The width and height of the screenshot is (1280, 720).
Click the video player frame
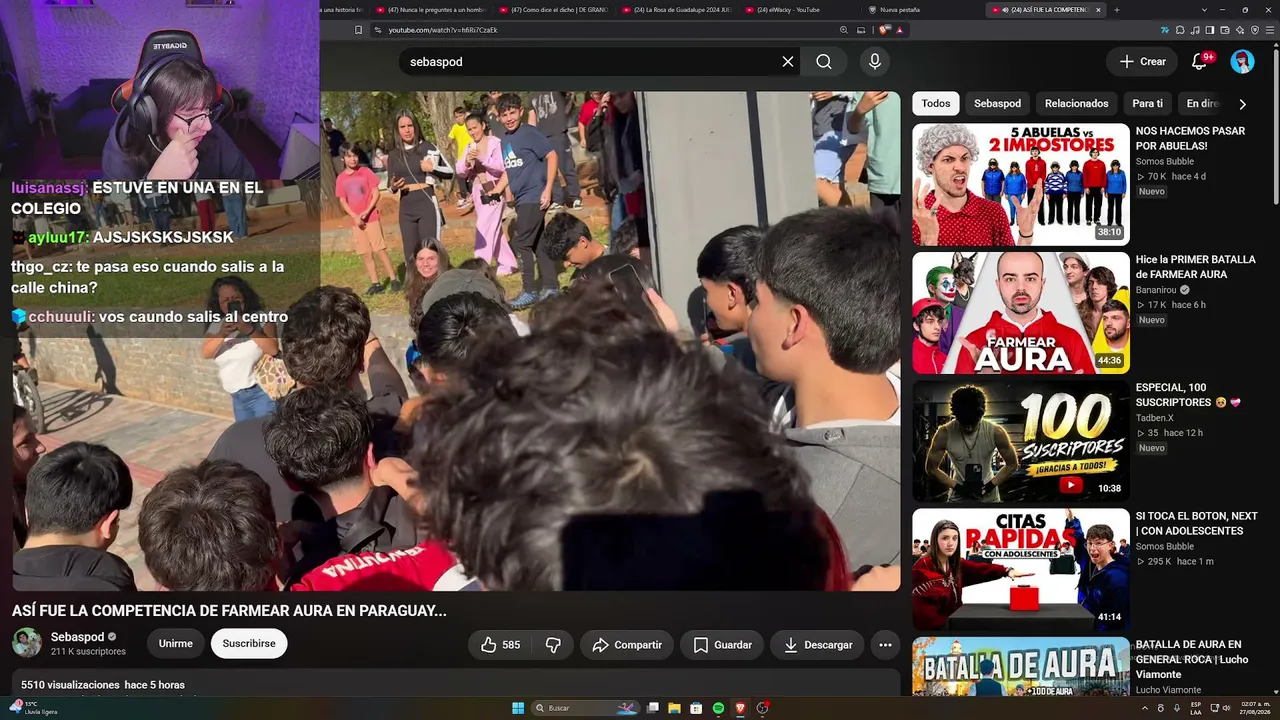pos(456,341)
